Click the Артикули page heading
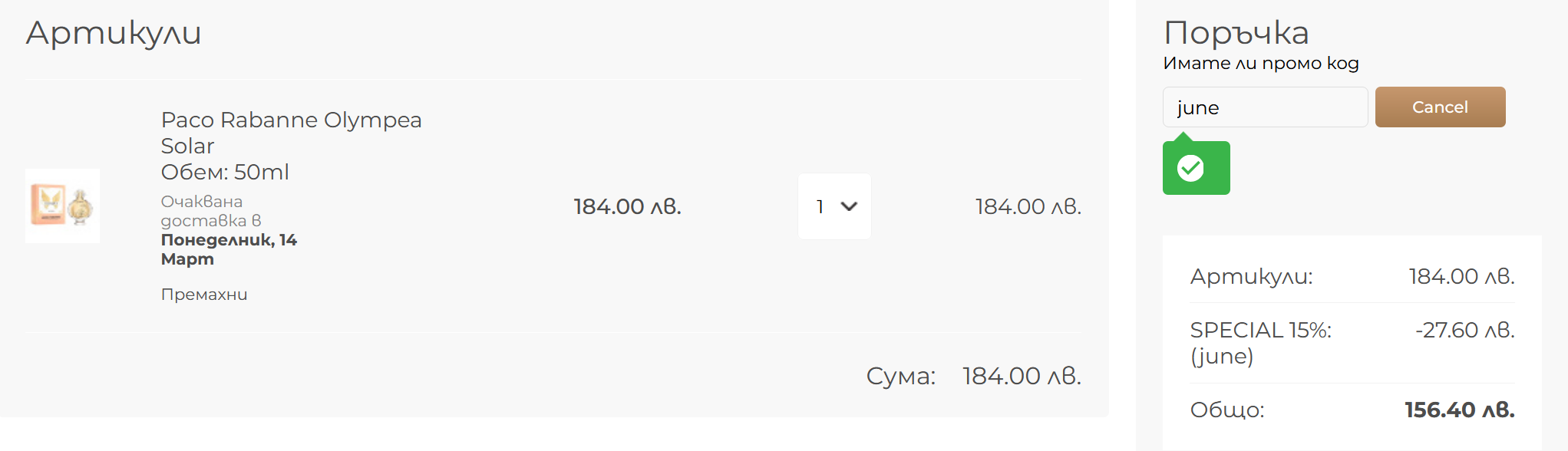 (114, 33)
